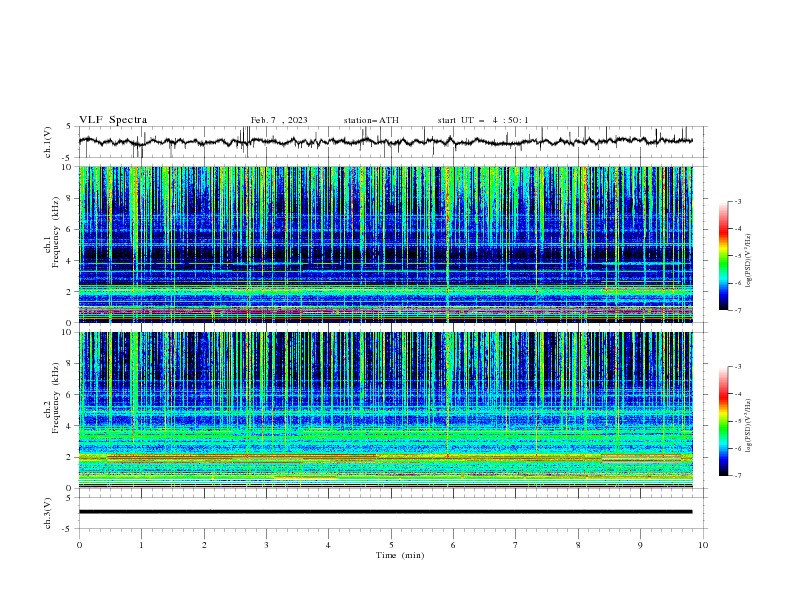The height and width of the screenshot is (612, 792).
Task: Click the log(PSD) label of ch.1 colorbar
Action: click(x=749, y=261)
